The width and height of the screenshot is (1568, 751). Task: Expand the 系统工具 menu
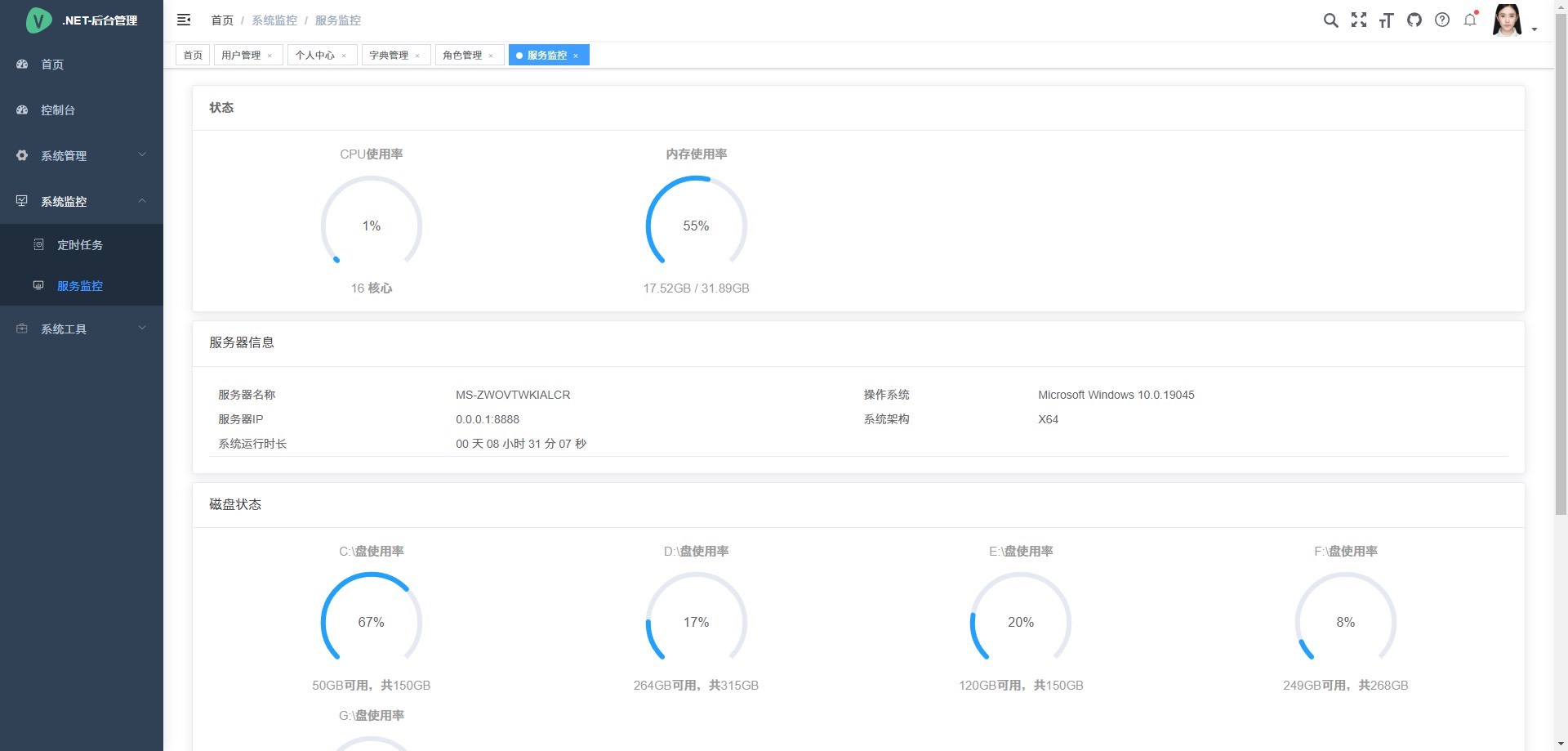82,329
